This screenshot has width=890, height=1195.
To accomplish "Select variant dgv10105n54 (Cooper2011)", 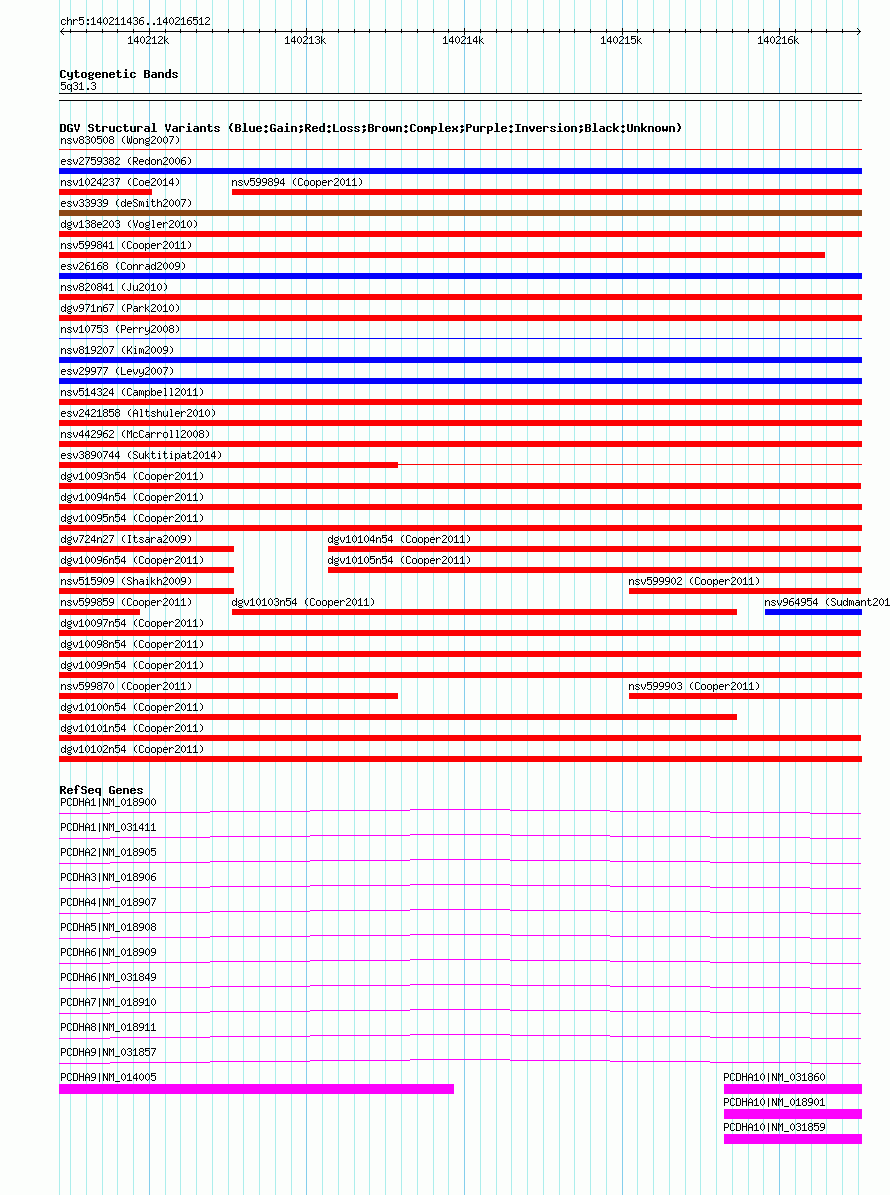I will point(399,560).
